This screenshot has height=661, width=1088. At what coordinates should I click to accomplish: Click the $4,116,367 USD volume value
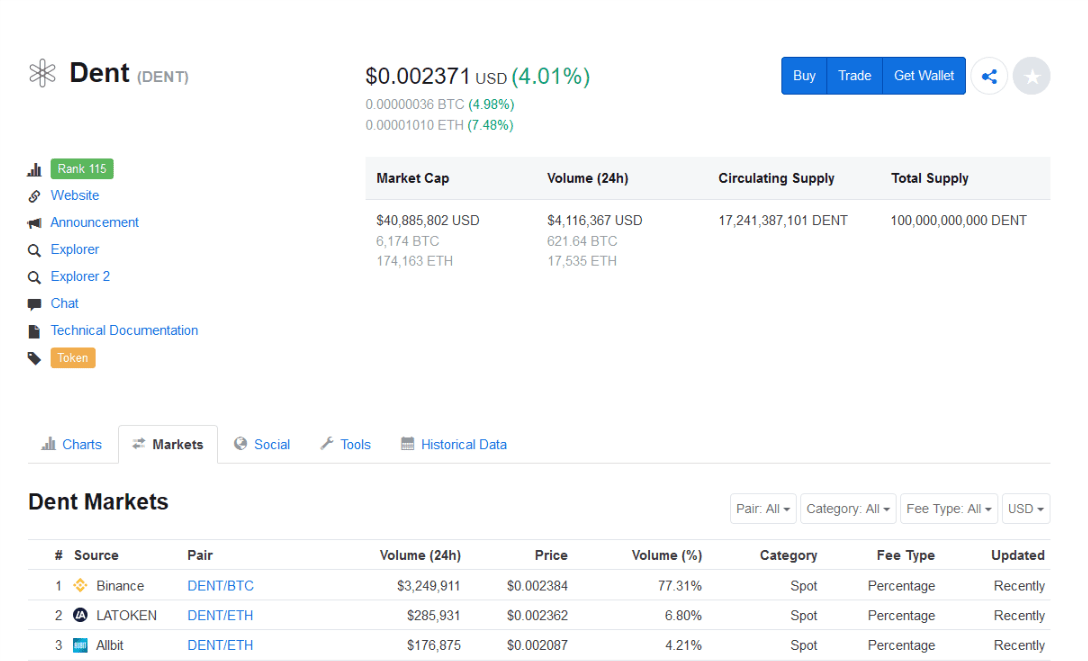(595, 221)
